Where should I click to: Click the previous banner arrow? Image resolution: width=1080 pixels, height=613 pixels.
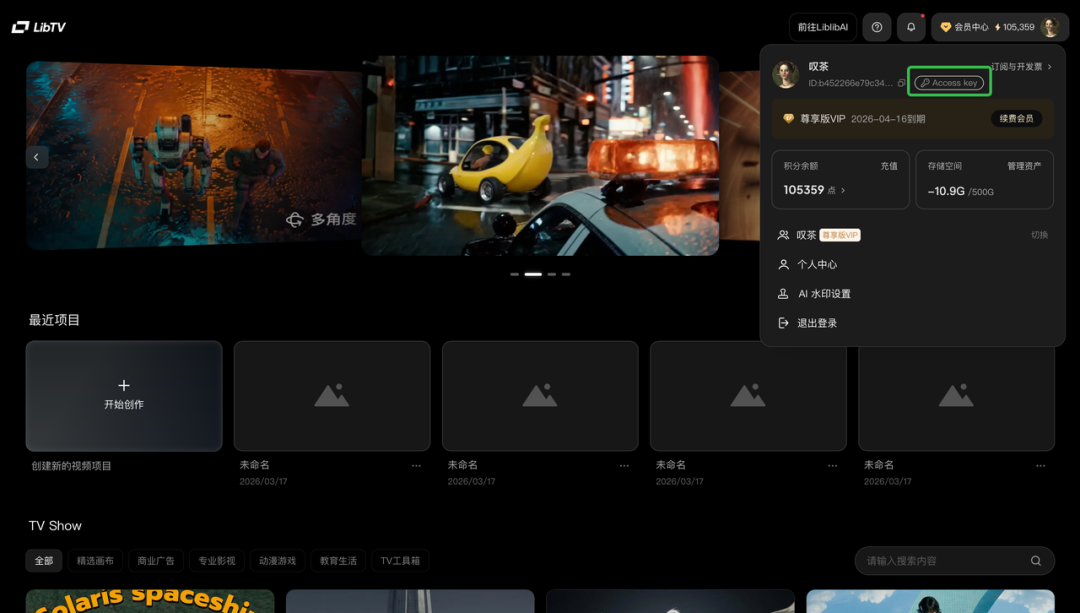(x=37, y=157)
